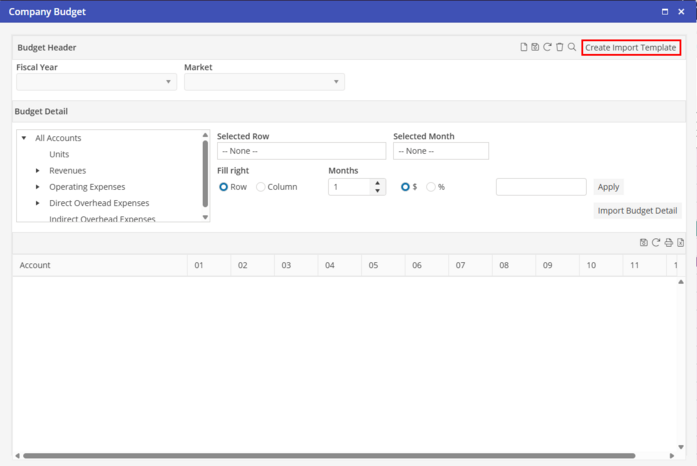Select the Column fill right option

point(261,187)
